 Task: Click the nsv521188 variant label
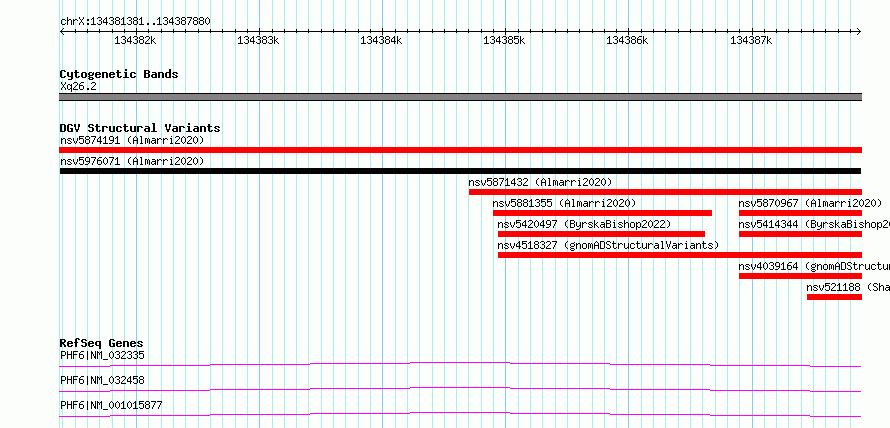click(848, 288)
